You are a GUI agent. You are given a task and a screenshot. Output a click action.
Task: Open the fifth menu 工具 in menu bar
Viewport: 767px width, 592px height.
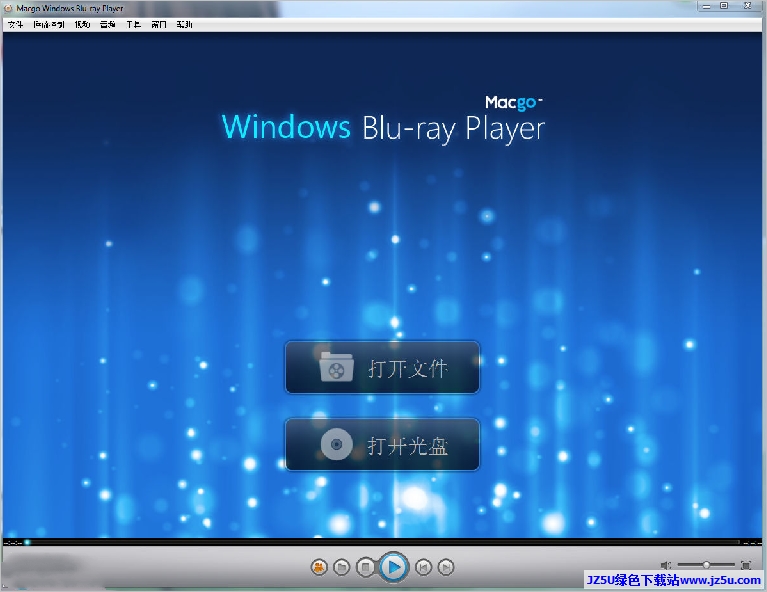pos(134,24)
